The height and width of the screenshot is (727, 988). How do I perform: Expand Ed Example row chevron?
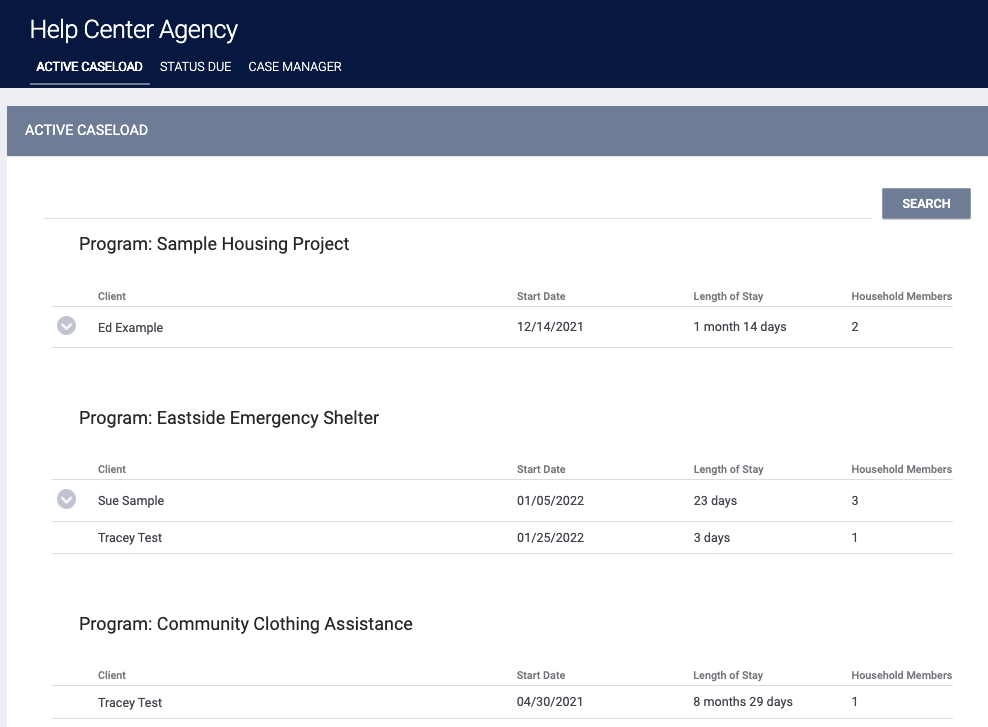(x=66, y=326)
